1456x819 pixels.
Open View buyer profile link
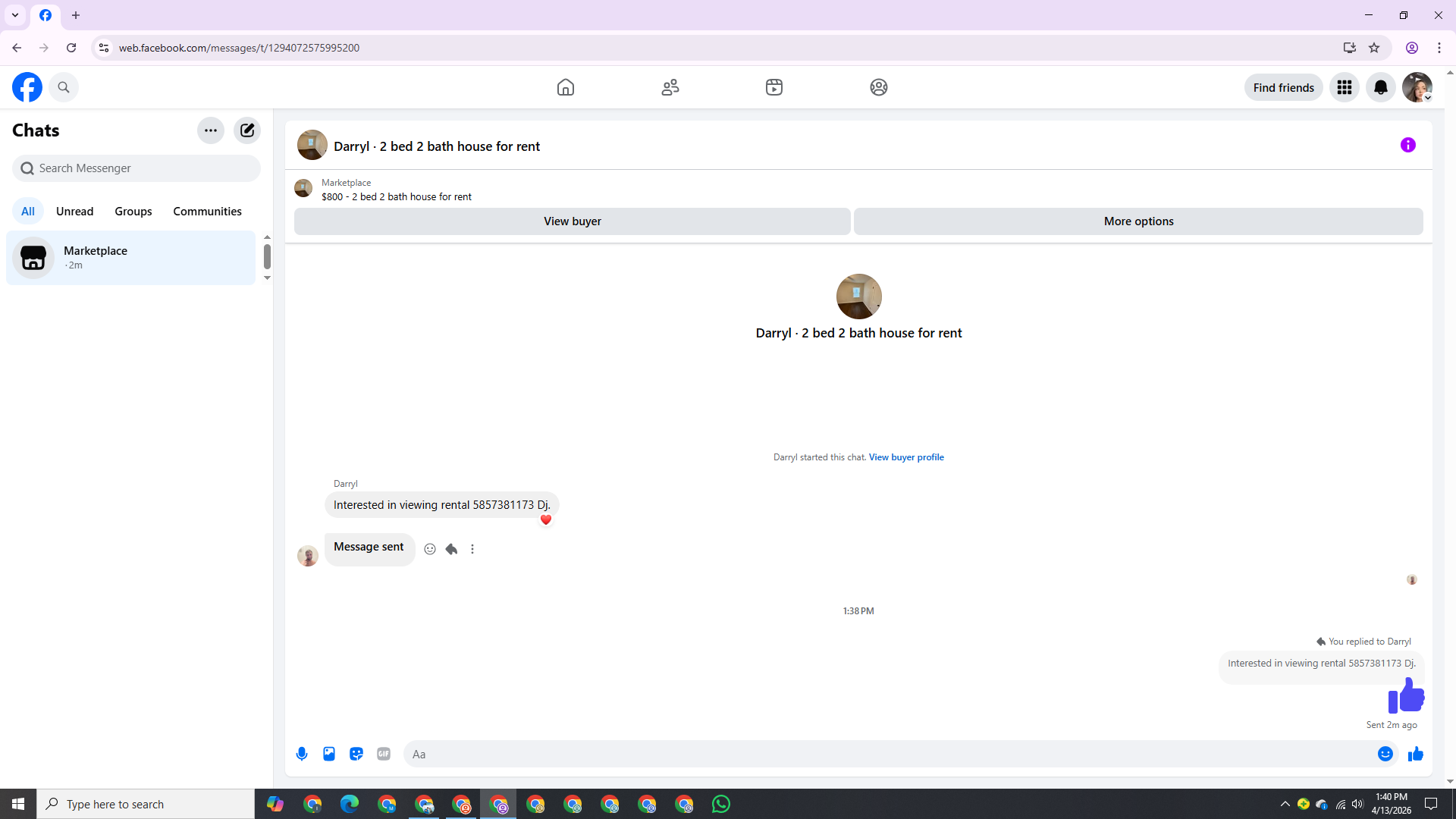(x=906, y=457)
